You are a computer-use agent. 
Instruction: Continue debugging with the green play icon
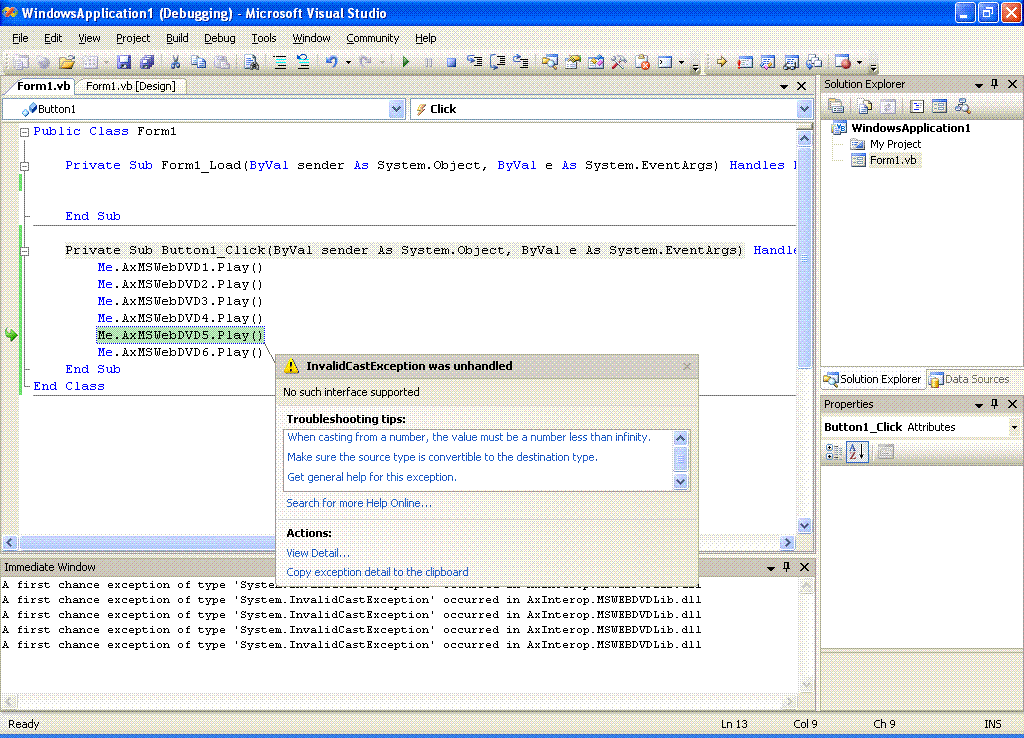pyautogui.click(x=406, y=63)
